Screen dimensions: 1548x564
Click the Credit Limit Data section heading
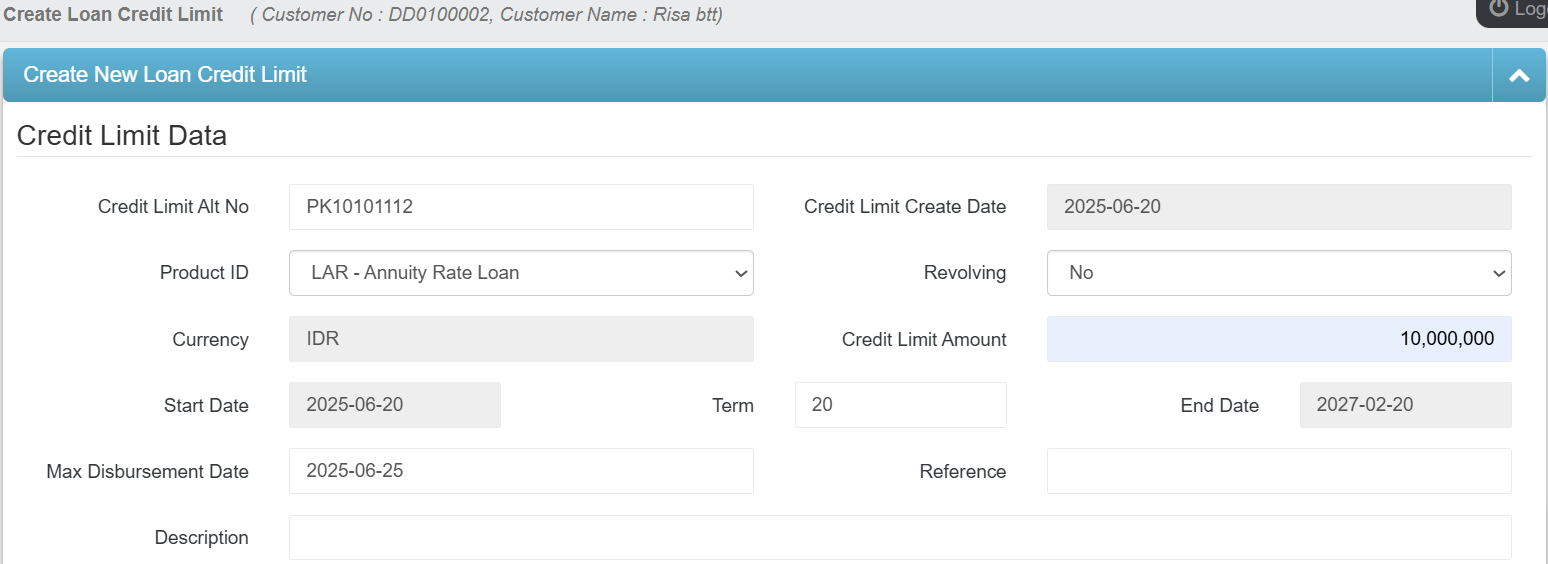(x=122, y=135)
